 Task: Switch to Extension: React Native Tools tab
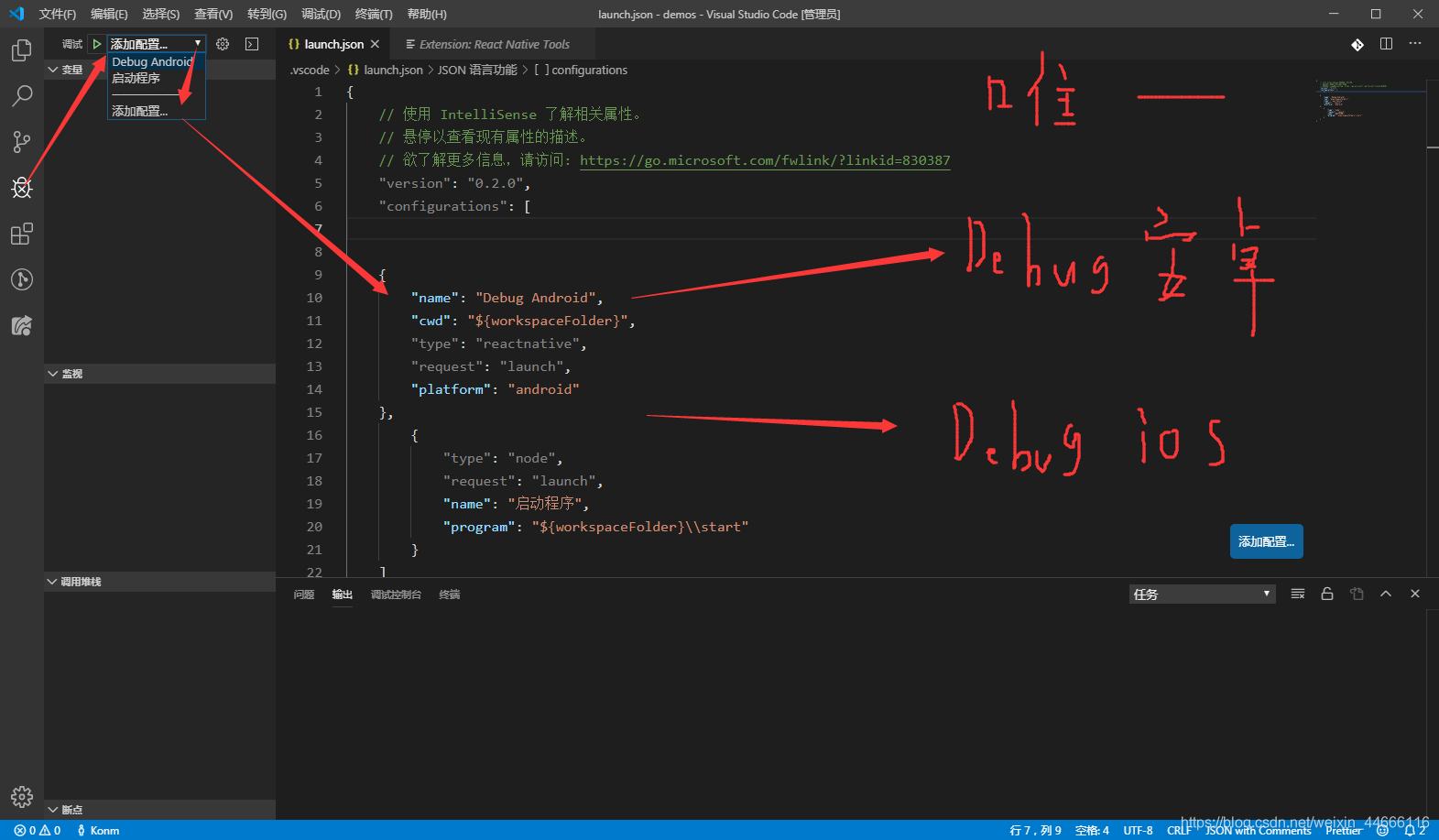click(495, 44)
